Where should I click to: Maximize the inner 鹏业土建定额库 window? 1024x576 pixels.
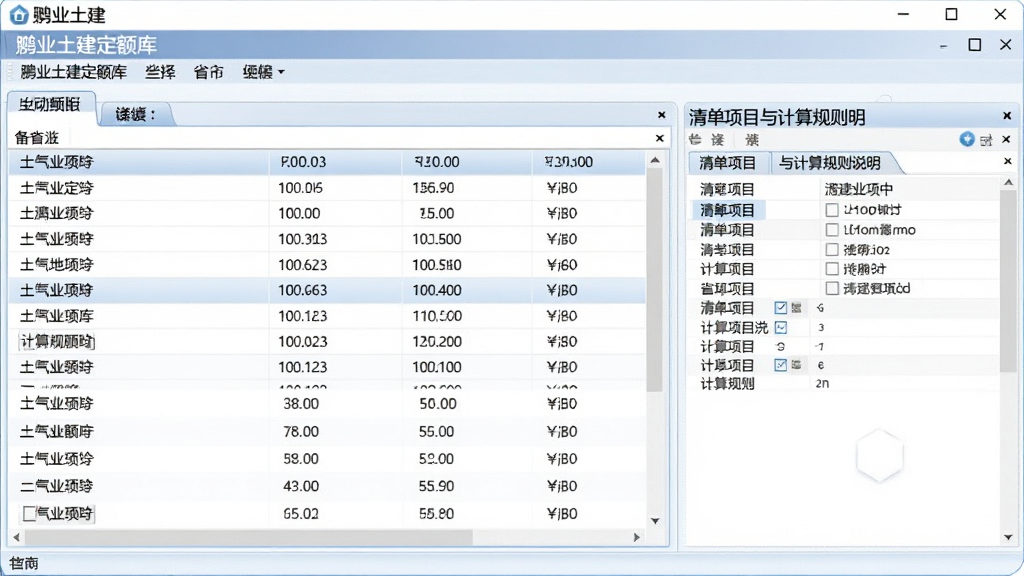[975, 44]
